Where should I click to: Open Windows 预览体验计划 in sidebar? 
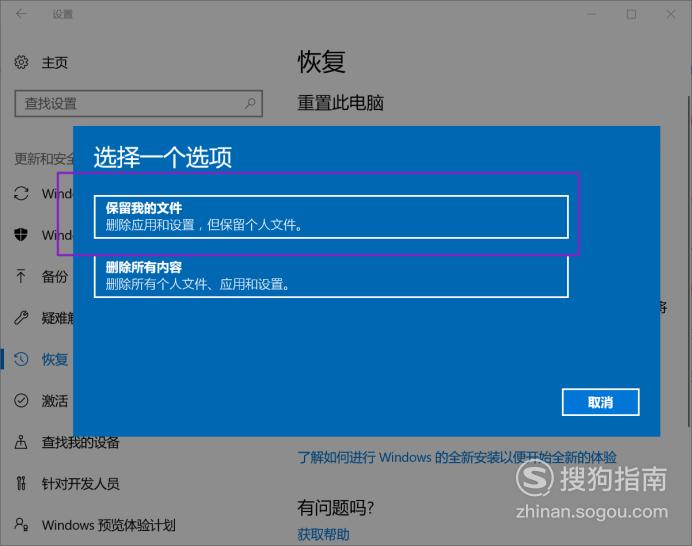click(x=109, y=525)
